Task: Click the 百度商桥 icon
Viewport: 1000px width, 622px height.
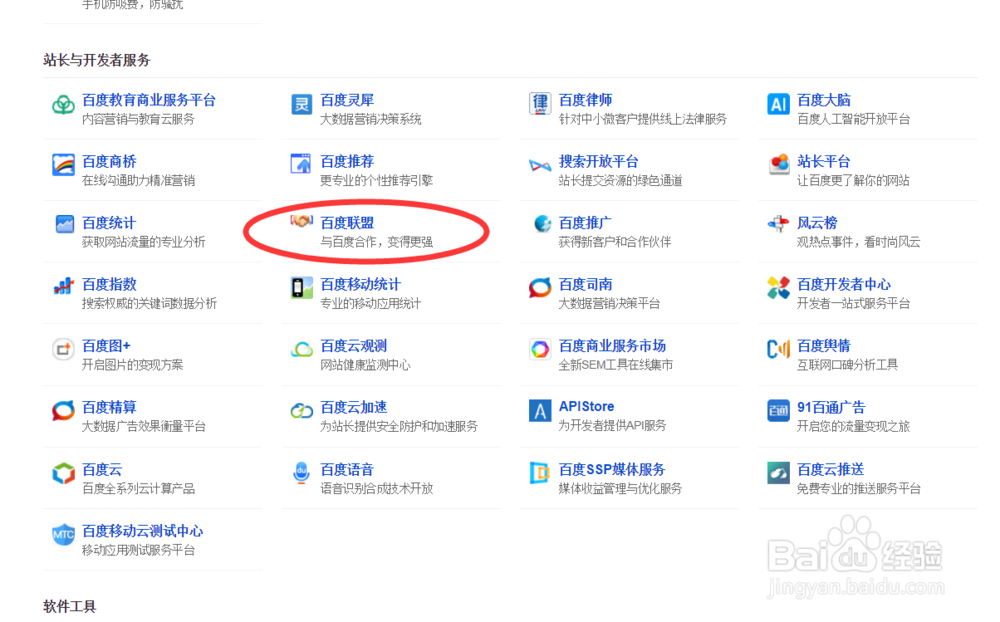Action: click(x=63, y=165)
